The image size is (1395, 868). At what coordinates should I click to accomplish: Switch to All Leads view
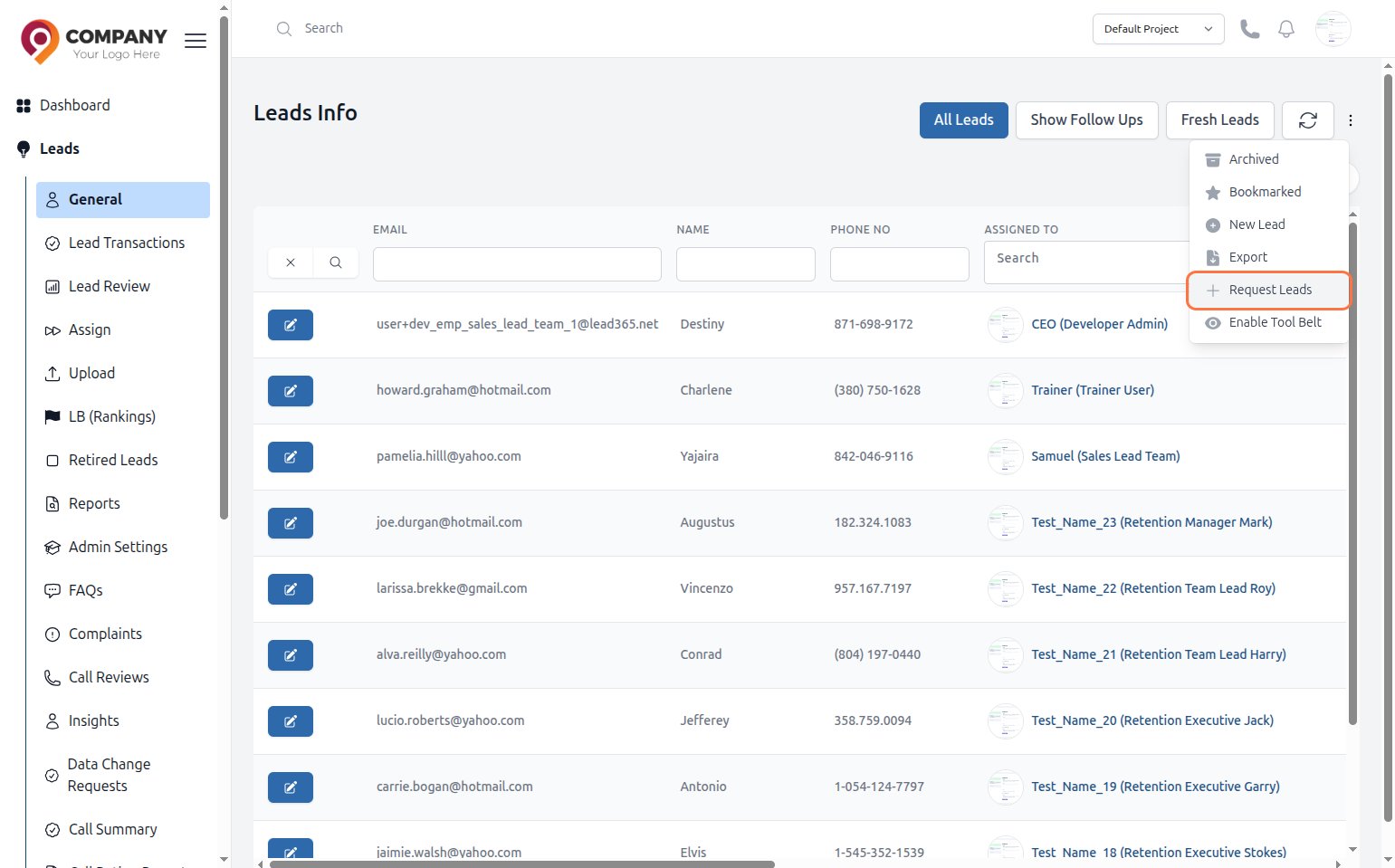coord(963,120)
